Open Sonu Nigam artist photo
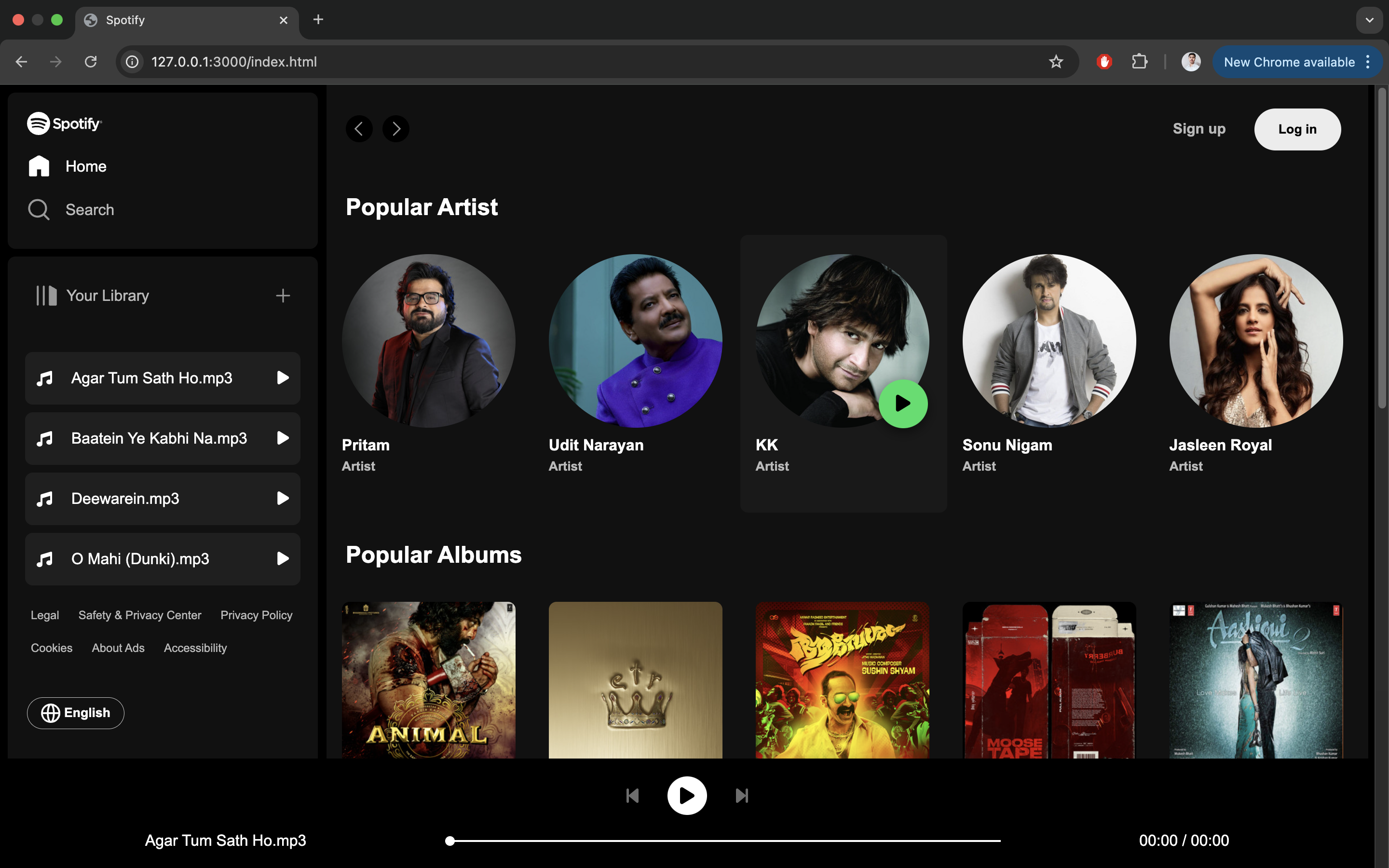 click(x=1049, y=341)
